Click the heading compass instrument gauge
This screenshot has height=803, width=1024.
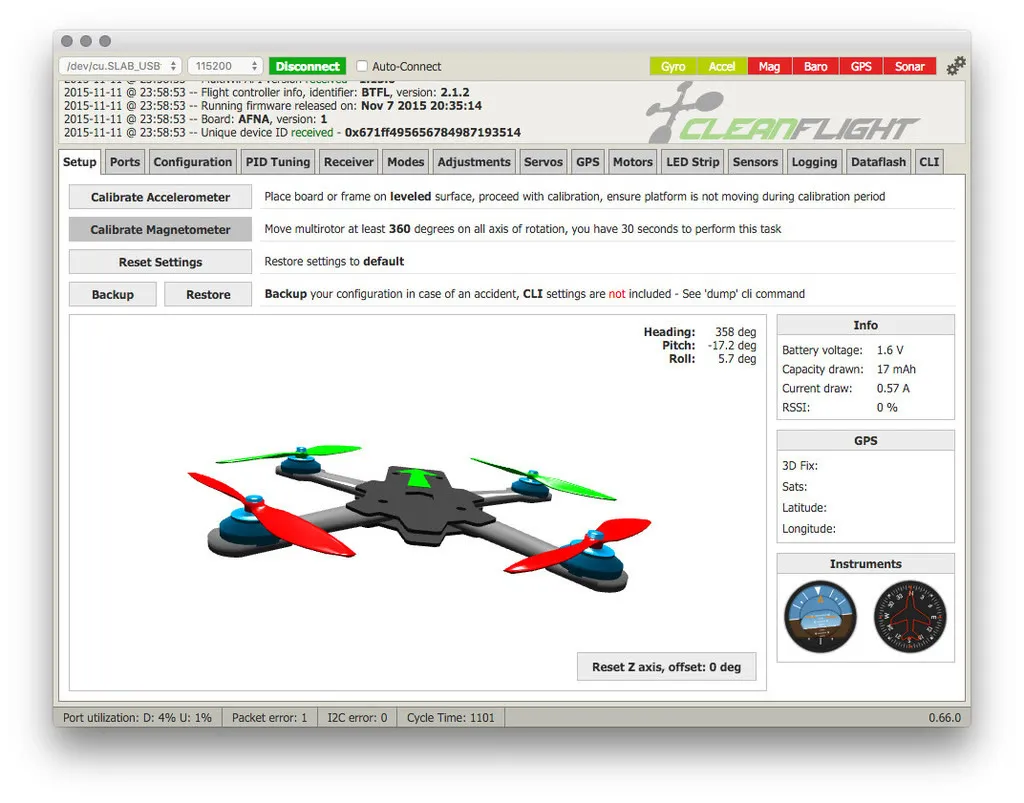pyautogui.click(x=909, y=618)
